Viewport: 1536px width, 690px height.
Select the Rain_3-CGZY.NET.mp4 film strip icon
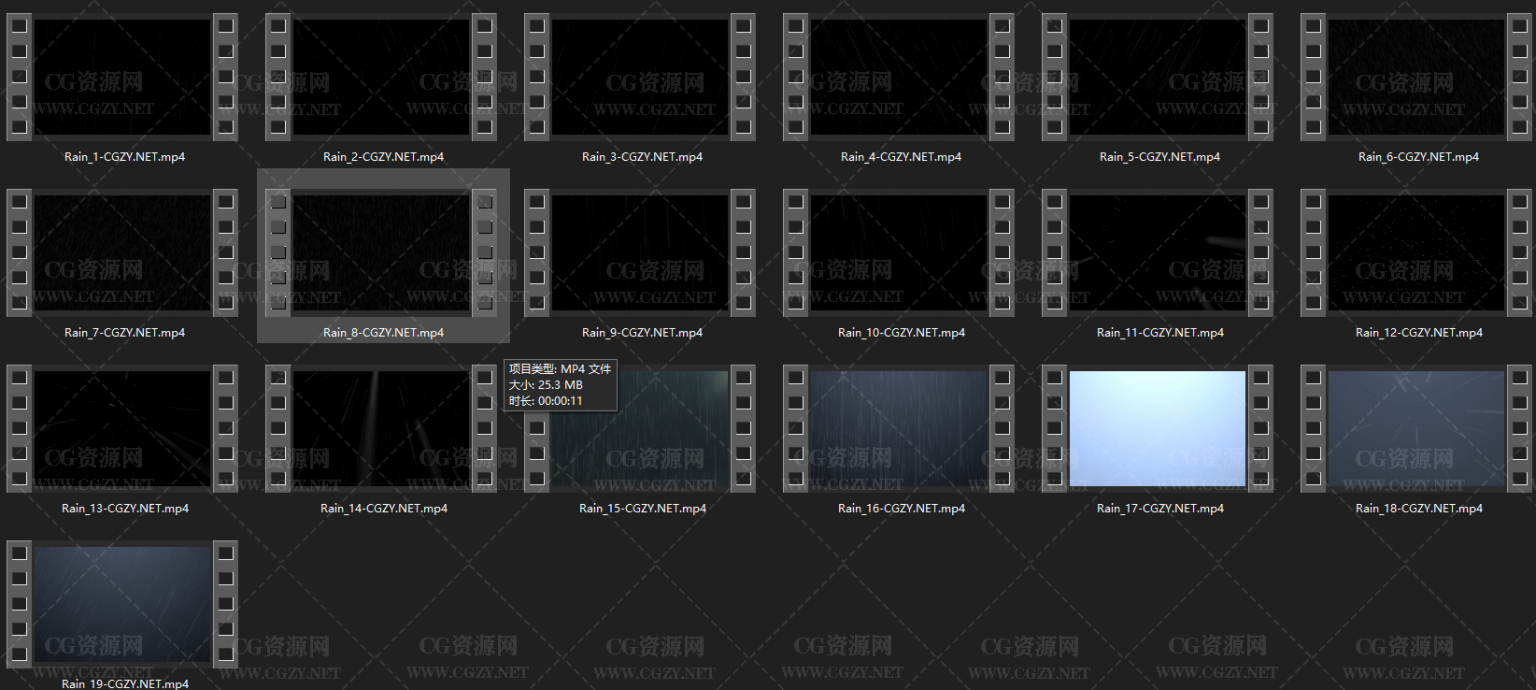[640, 77]
